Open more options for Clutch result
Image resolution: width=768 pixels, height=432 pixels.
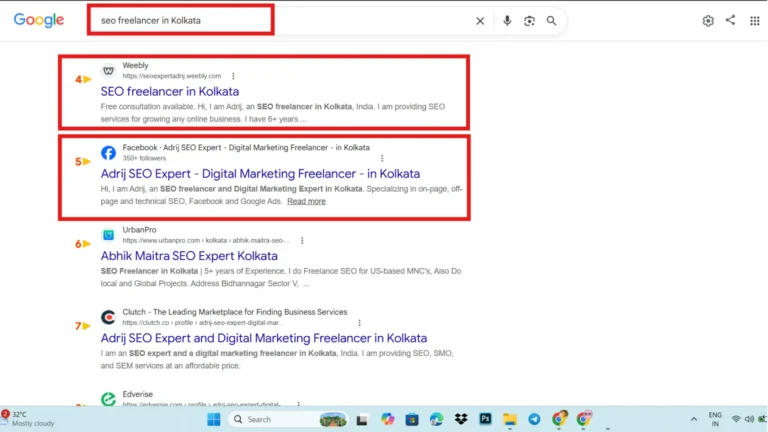(x=360, y=323)
